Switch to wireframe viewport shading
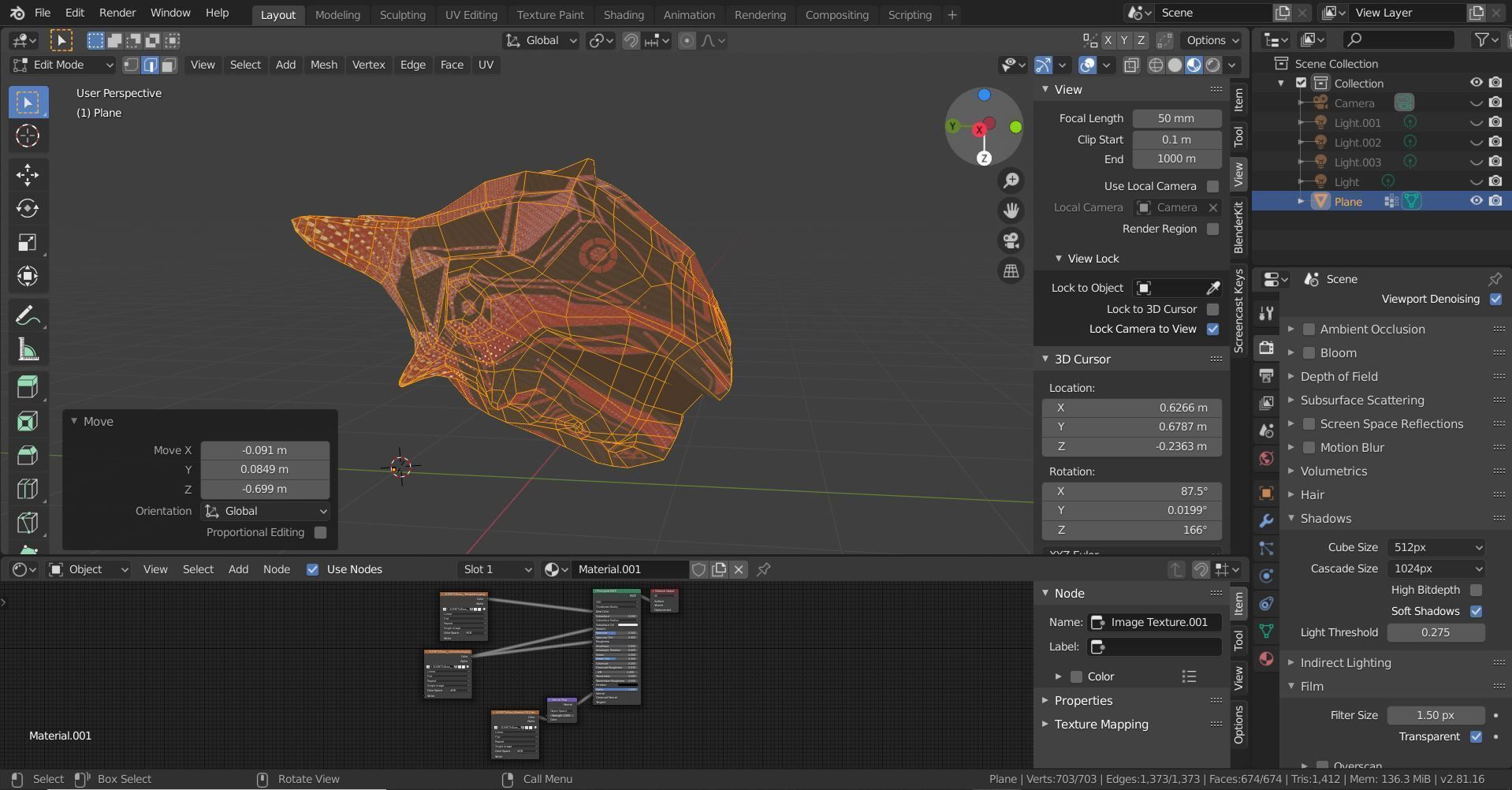Image resolution: width=1512 pixels, height=790 pixels. [x=1156, y=65]
